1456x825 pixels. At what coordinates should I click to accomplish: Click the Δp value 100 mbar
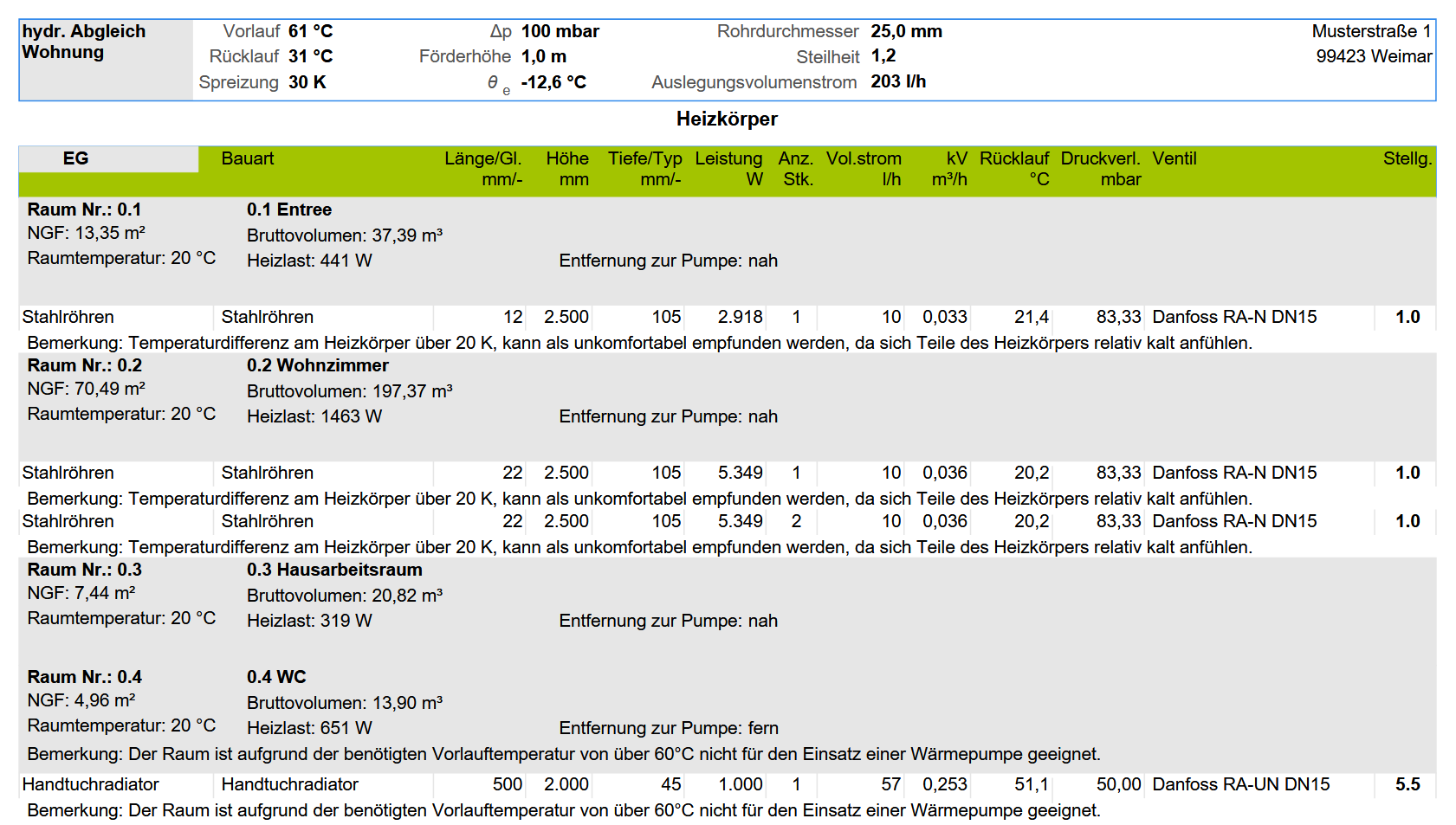(560, 31)
